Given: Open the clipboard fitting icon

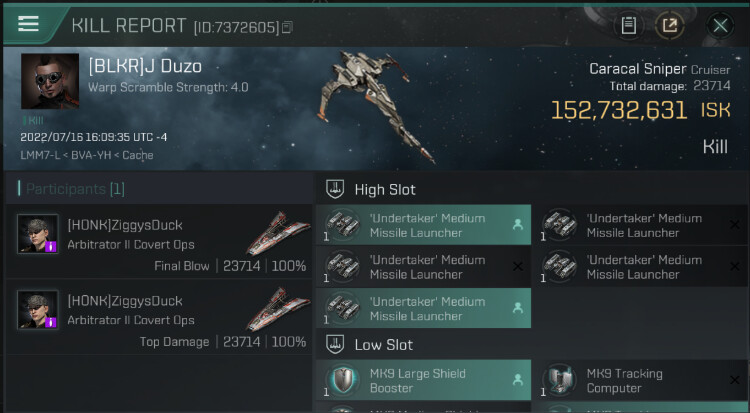Looking at the screenshot, I should point(628,25).
